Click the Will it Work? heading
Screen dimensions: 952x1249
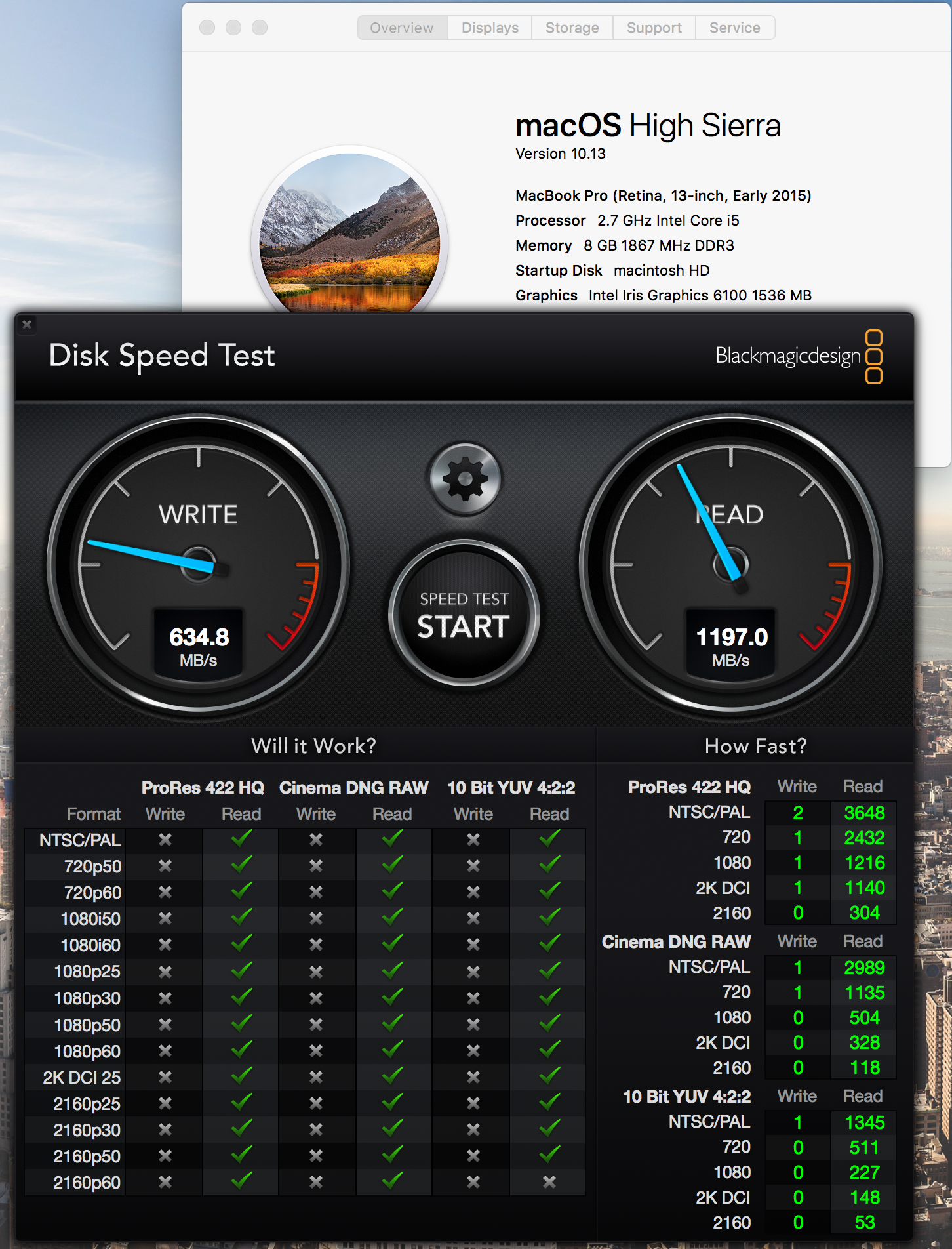[x=313, y=746]
